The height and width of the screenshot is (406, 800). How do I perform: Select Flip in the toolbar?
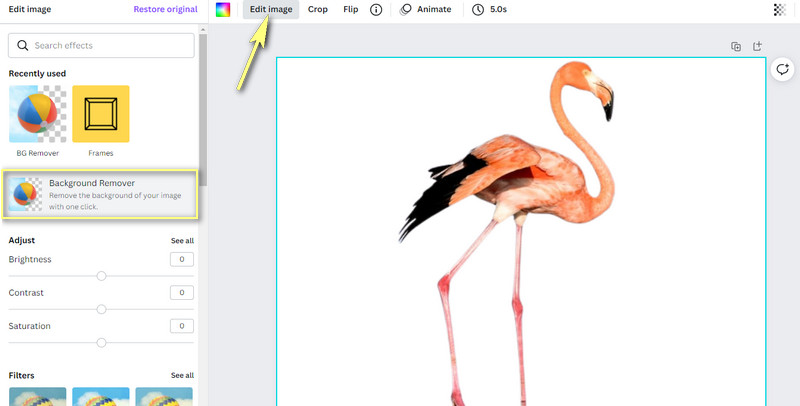350,10
